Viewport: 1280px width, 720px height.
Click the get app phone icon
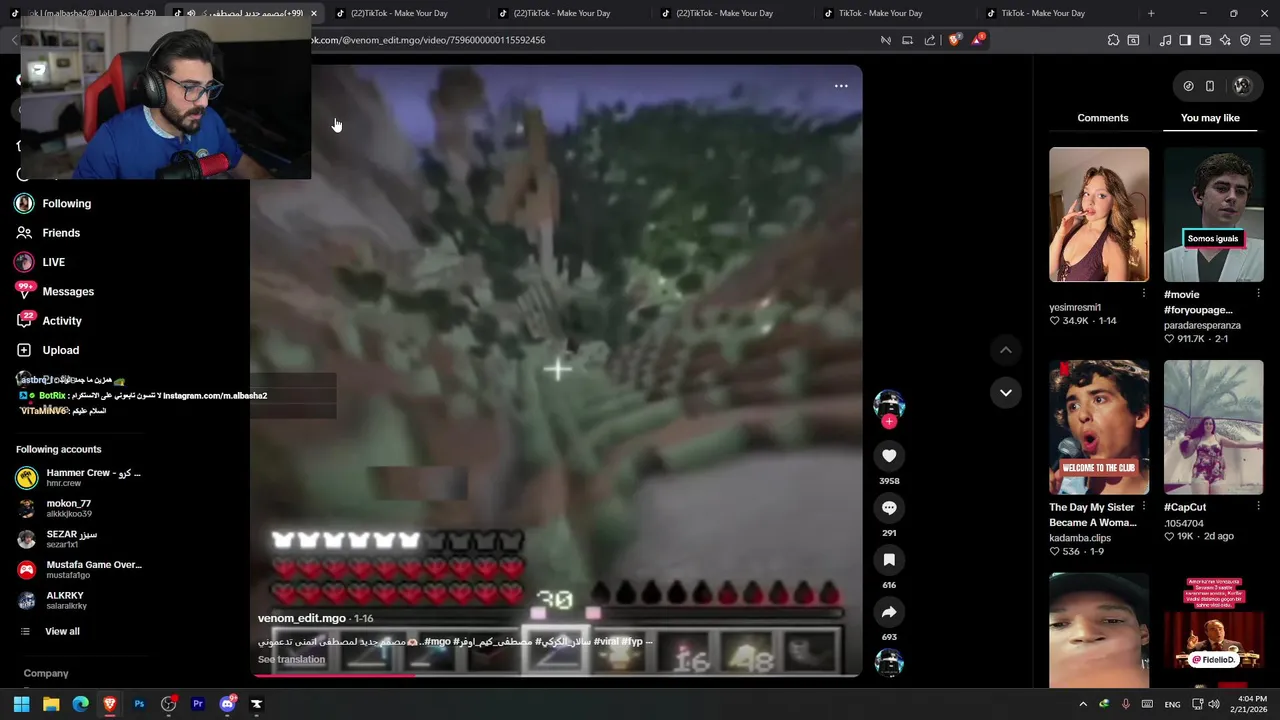click(1210, 86)
